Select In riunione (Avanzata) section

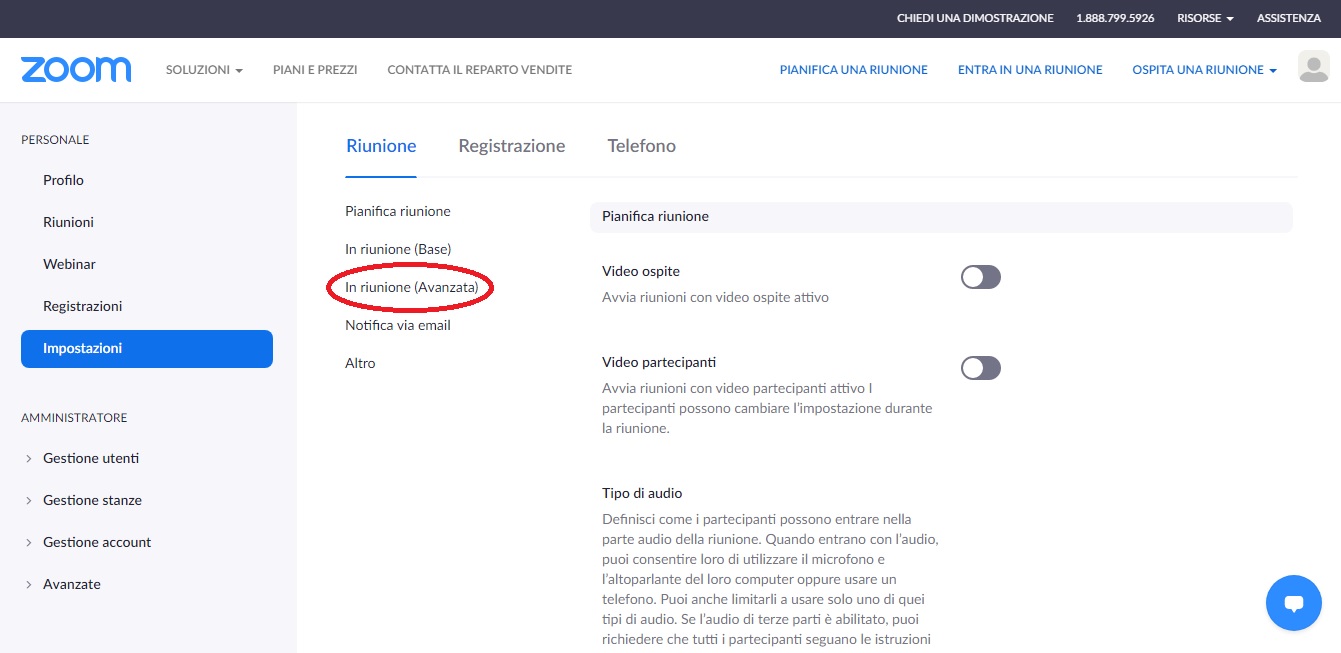point(411,287)
